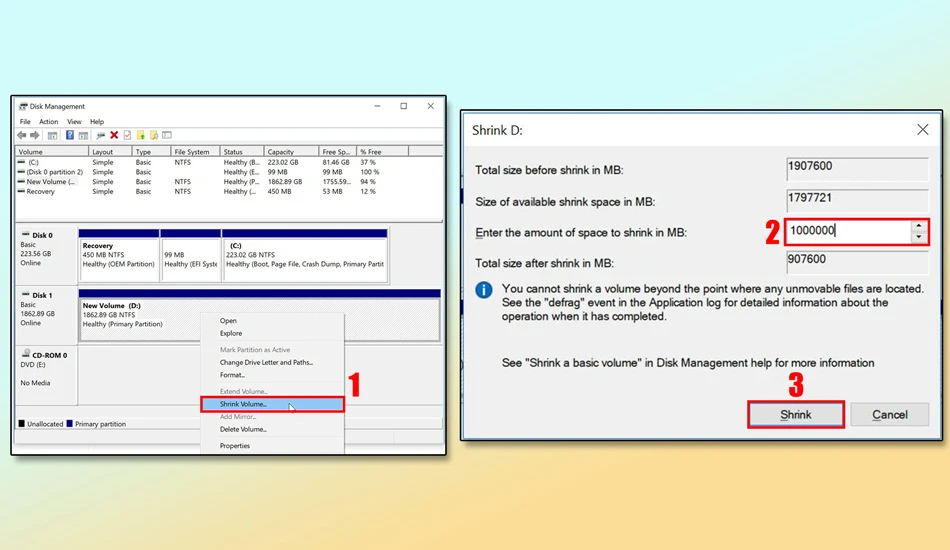This screenshot has height=550, width=950.
Task: Increase shrink amount with up spinner arrow
Action: (918, 226)
